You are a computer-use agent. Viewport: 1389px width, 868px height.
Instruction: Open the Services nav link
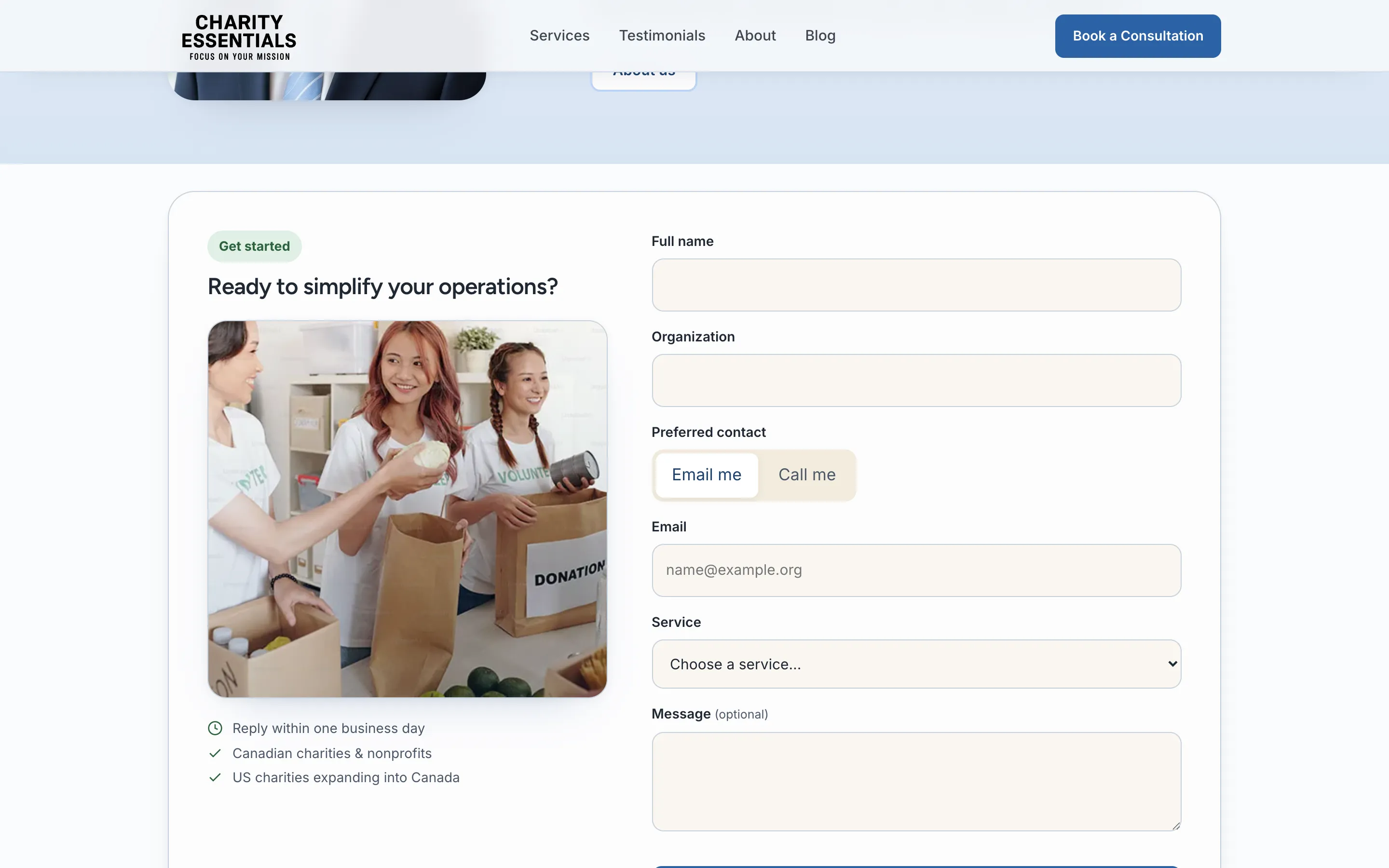[559, 36]
